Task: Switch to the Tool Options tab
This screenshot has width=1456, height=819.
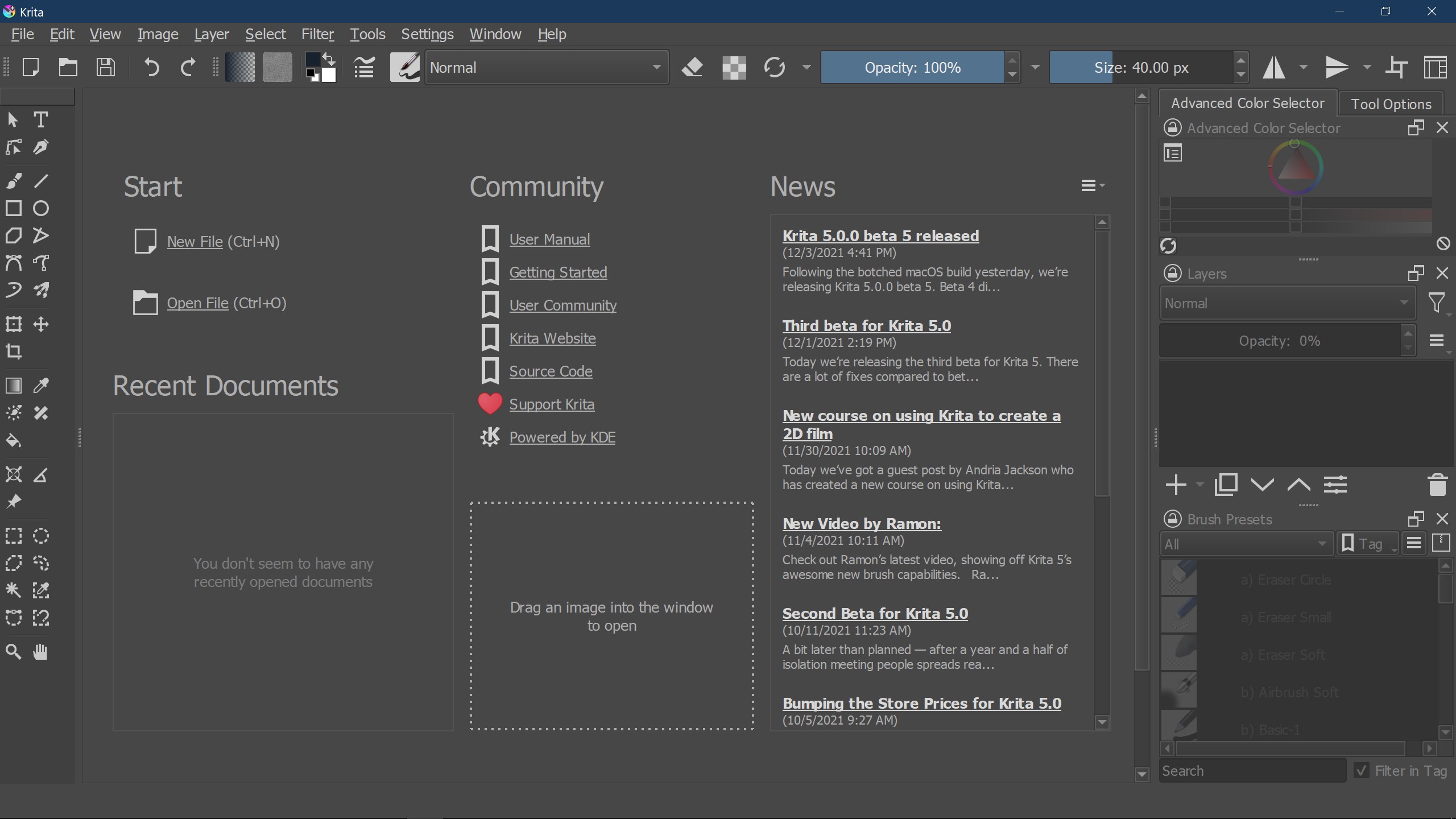Action: click(x=1391, y=104)
